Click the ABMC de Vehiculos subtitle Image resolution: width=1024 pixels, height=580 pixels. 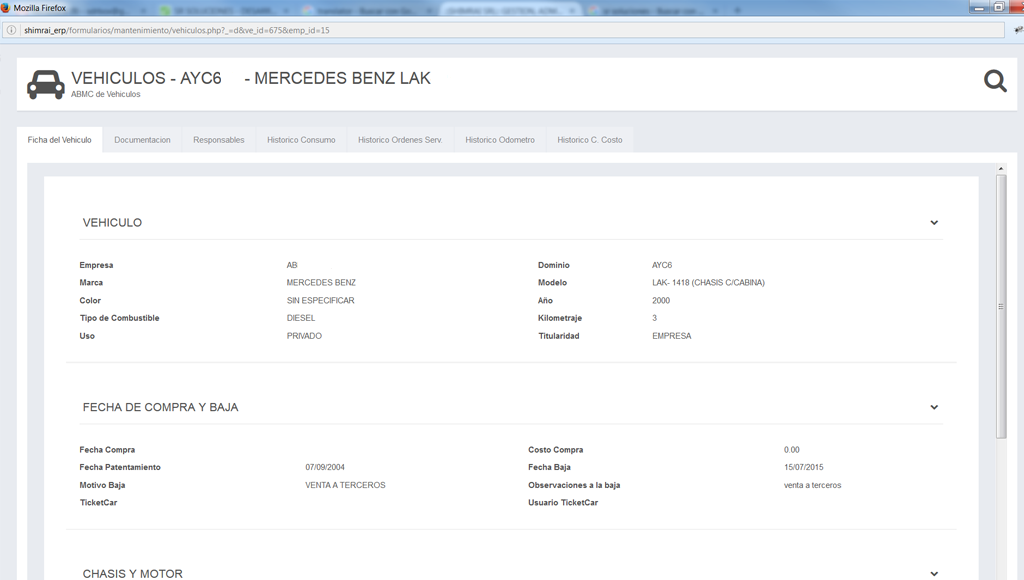[x=106, y=94]
